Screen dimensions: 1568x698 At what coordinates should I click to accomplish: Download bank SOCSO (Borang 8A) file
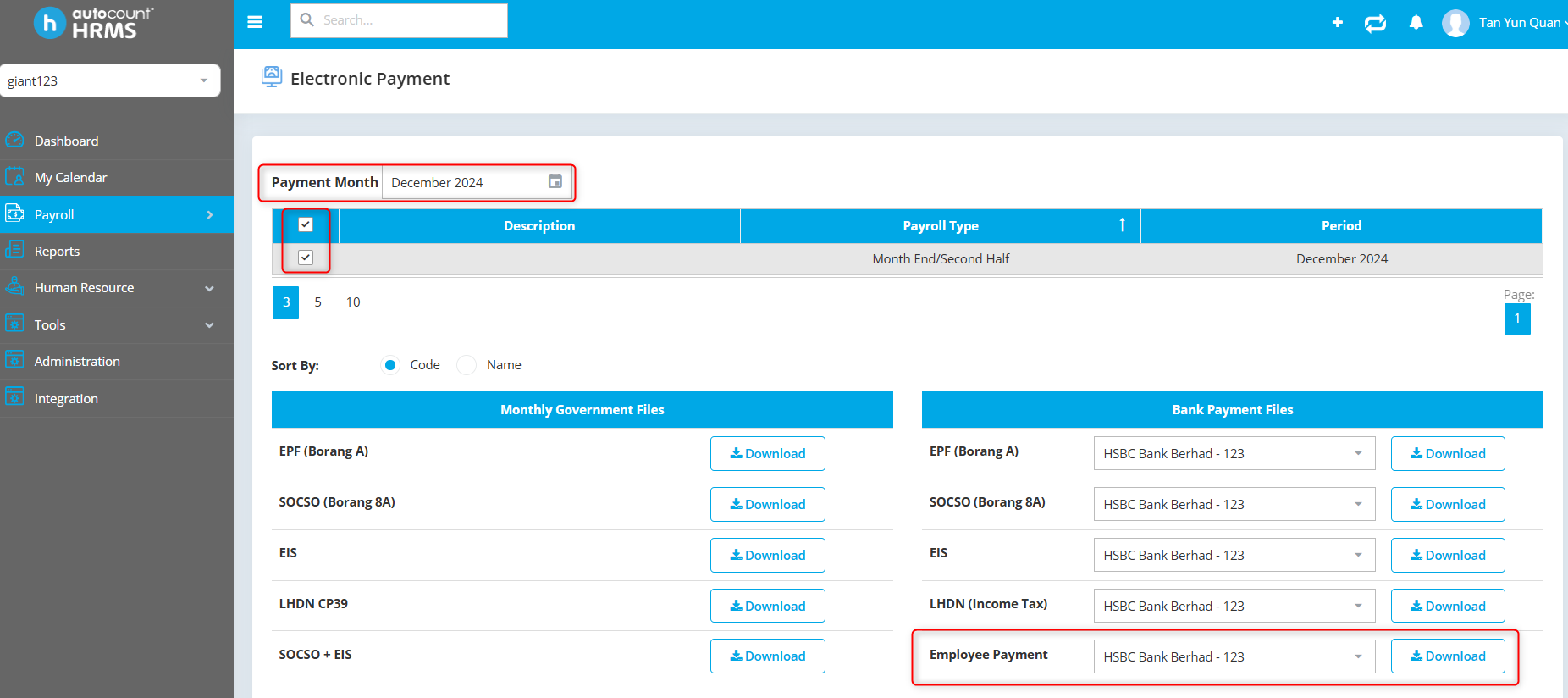(x=1448, y=504)
